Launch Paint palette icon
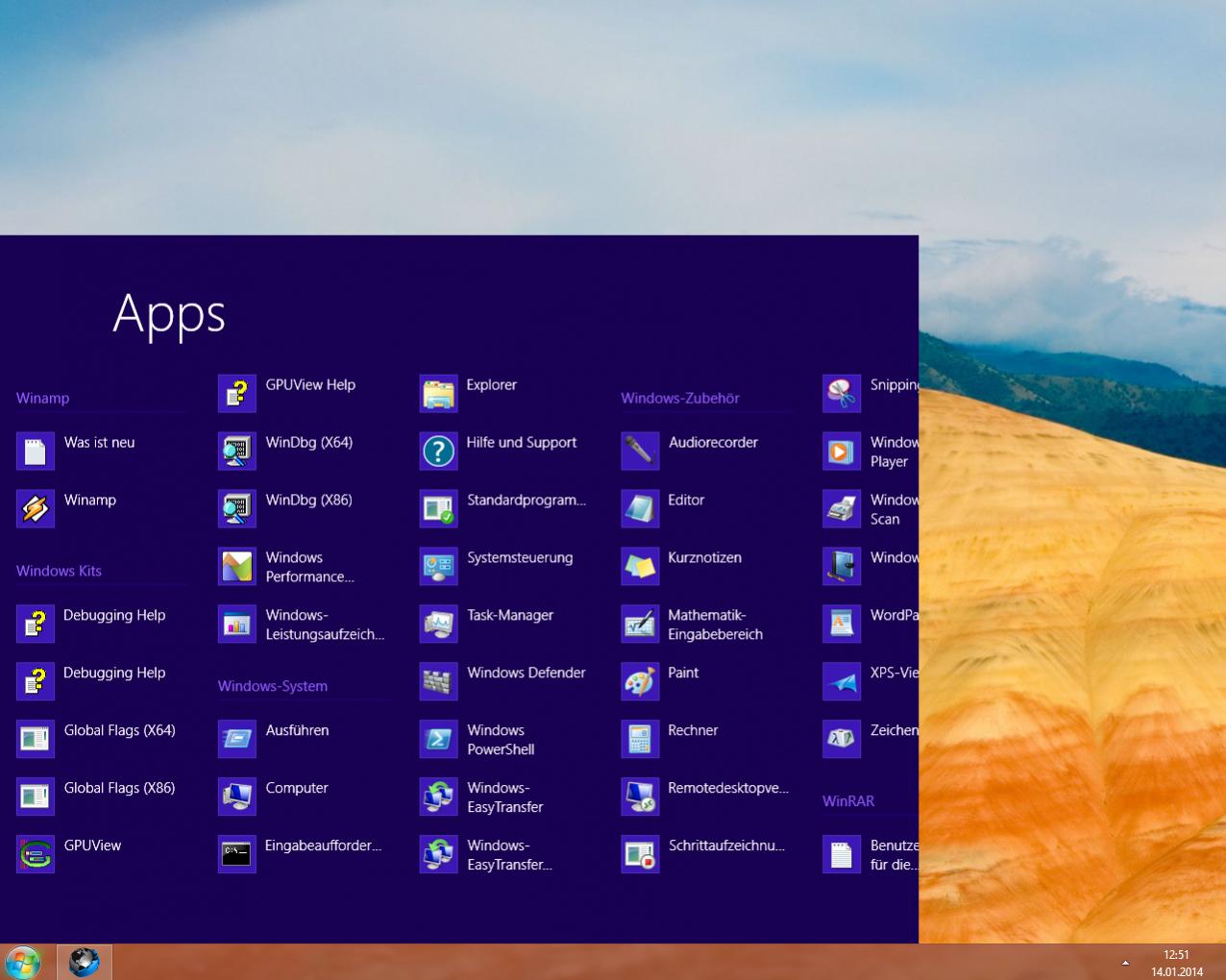The image size is (1226, 980). coord(640,681)
